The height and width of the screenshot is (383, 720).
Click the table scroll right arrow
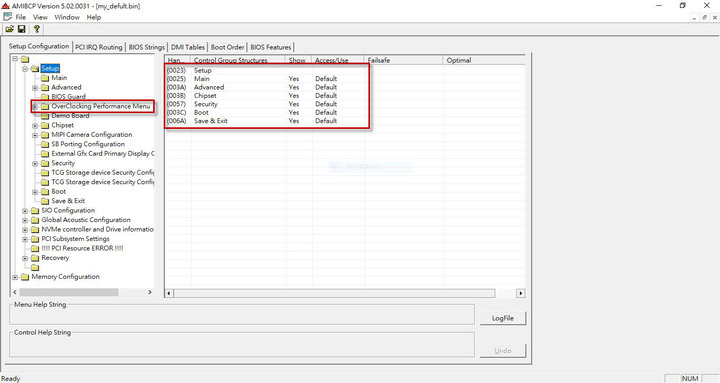[x=520, y=293]
